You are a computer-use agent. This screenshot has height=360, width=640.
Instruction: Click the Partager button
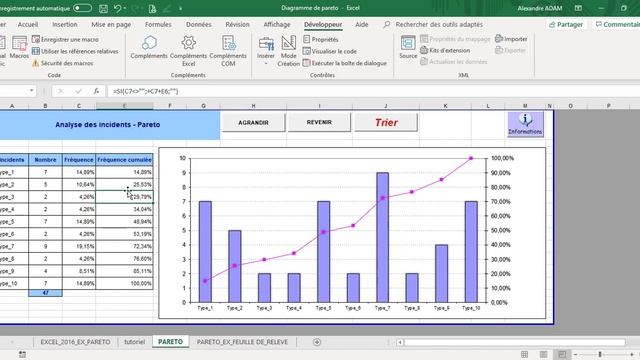pos(566,24)
